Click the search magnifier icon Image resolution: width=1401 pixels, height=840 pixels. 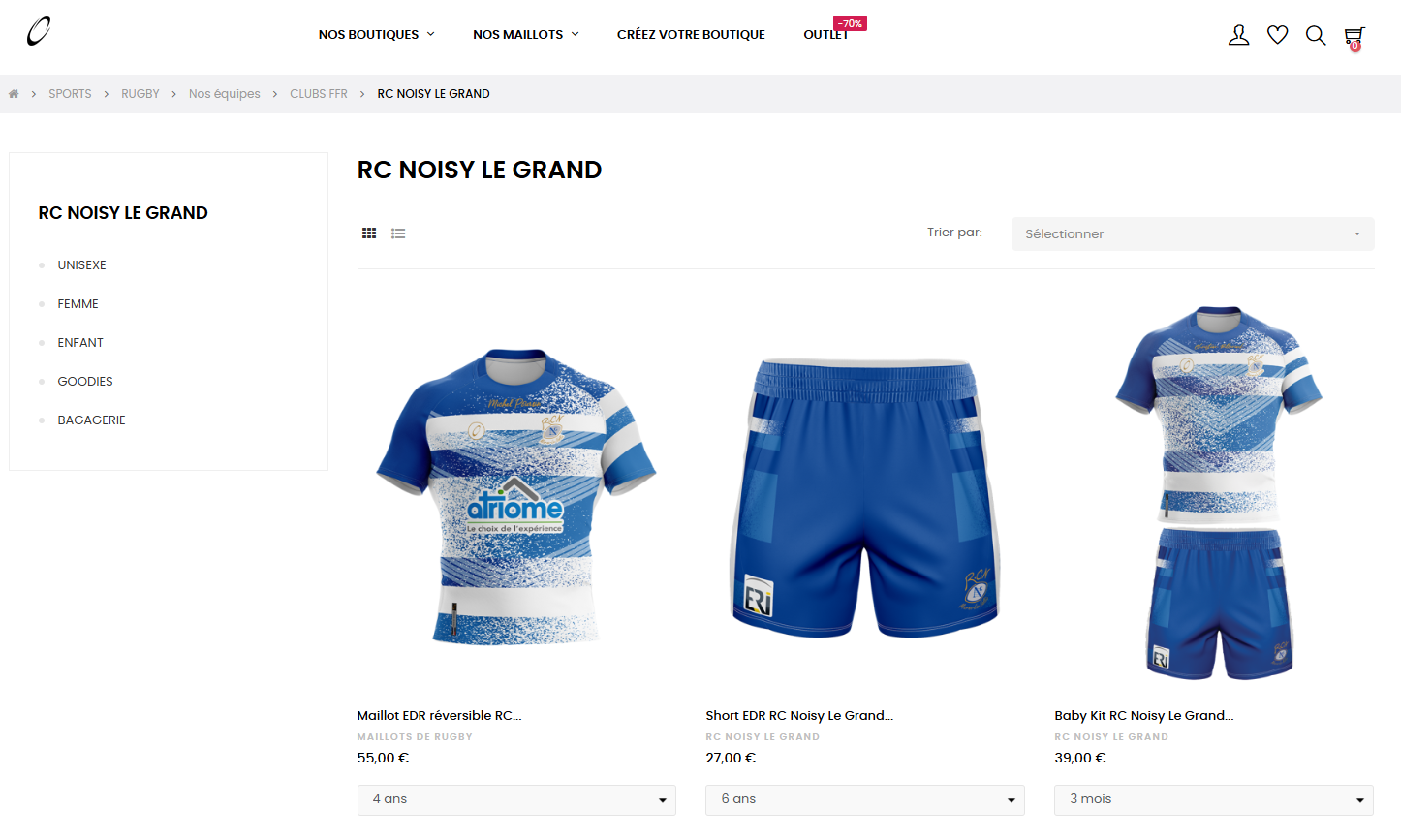tap(1315, 35)
